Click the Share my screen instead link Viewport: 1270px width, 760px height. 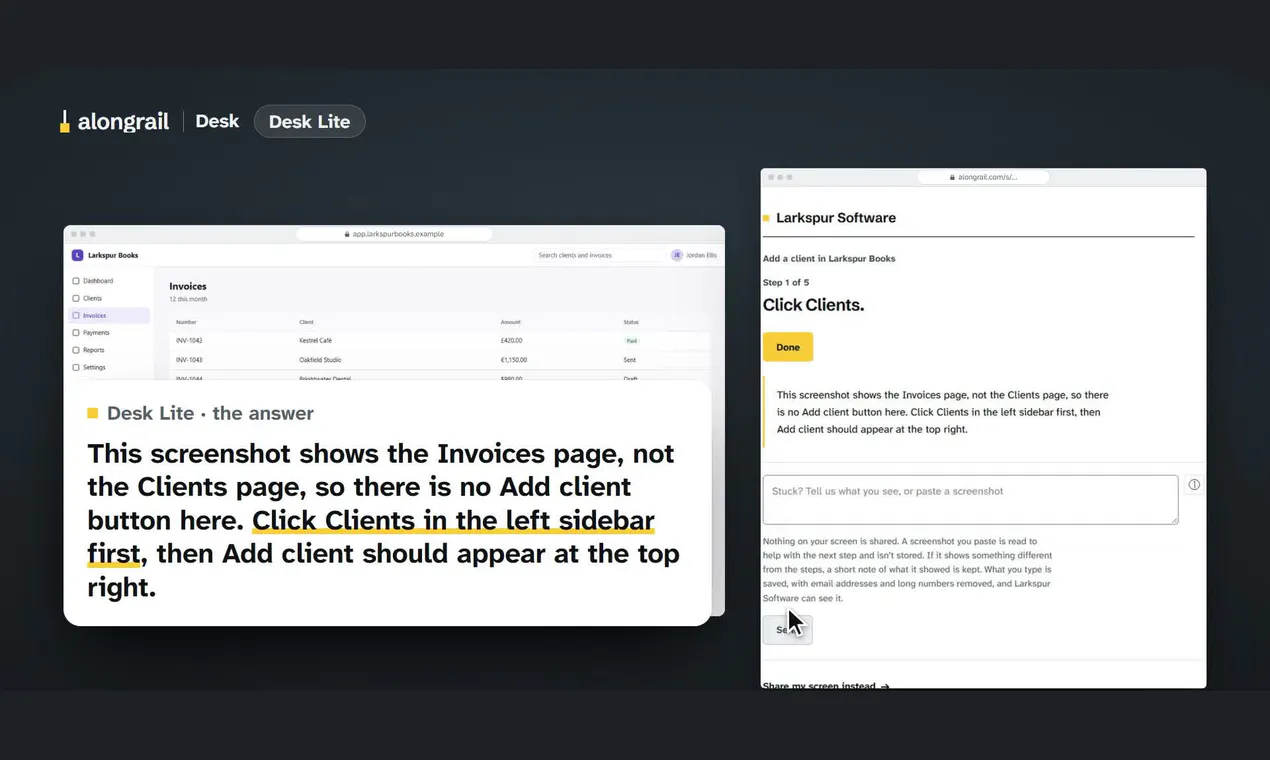coord(825,686)
